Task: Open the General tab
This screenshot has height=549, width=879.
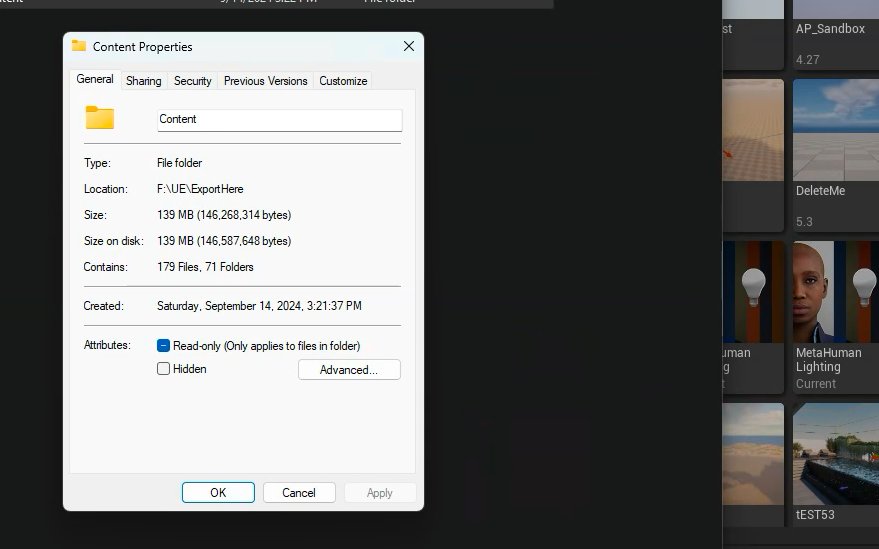Action: (x=95, y=80)
